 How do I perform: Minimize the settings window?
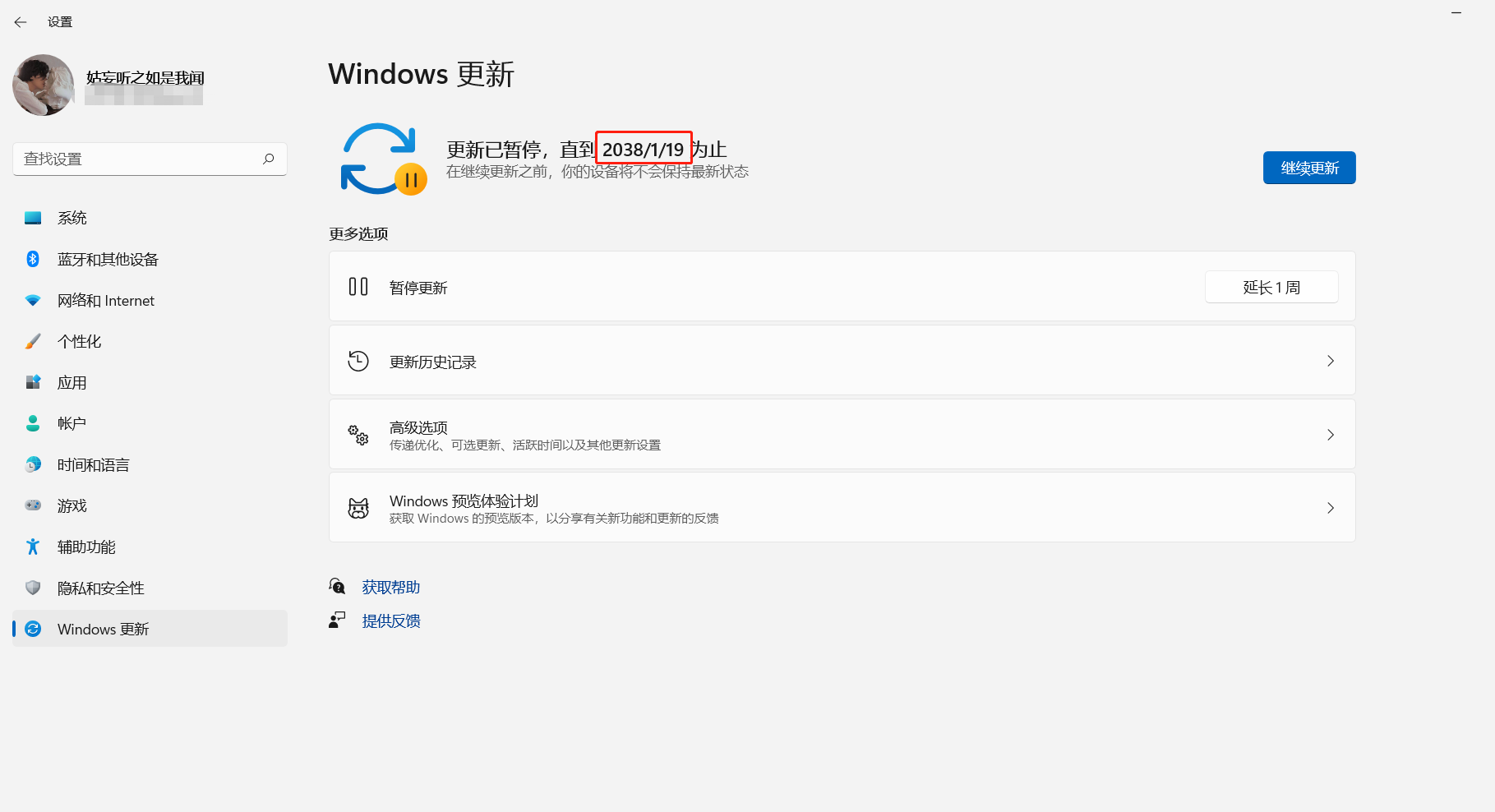[1456, 12]
